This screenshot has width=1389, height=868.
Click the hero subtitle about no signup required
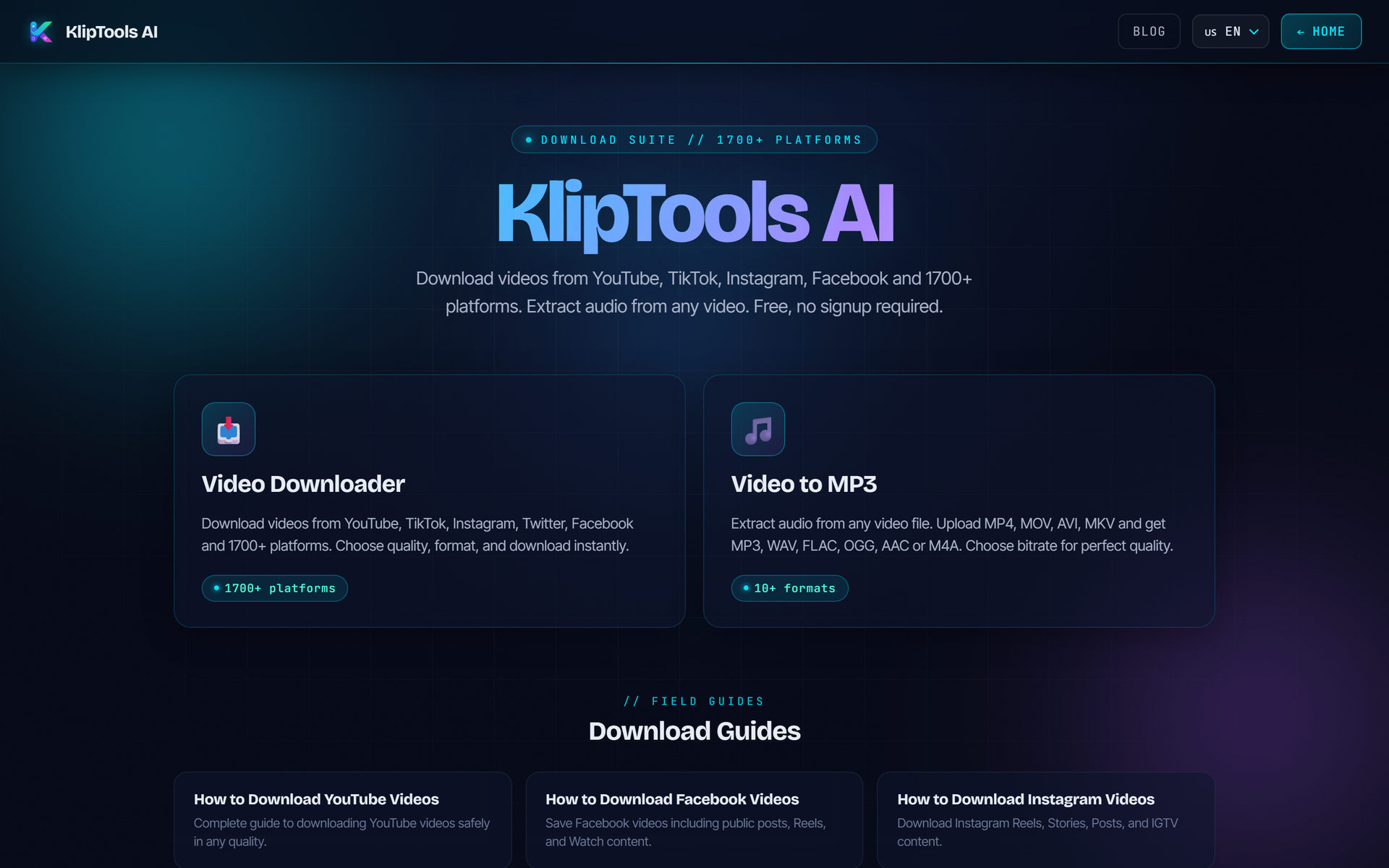coord(694,292)
